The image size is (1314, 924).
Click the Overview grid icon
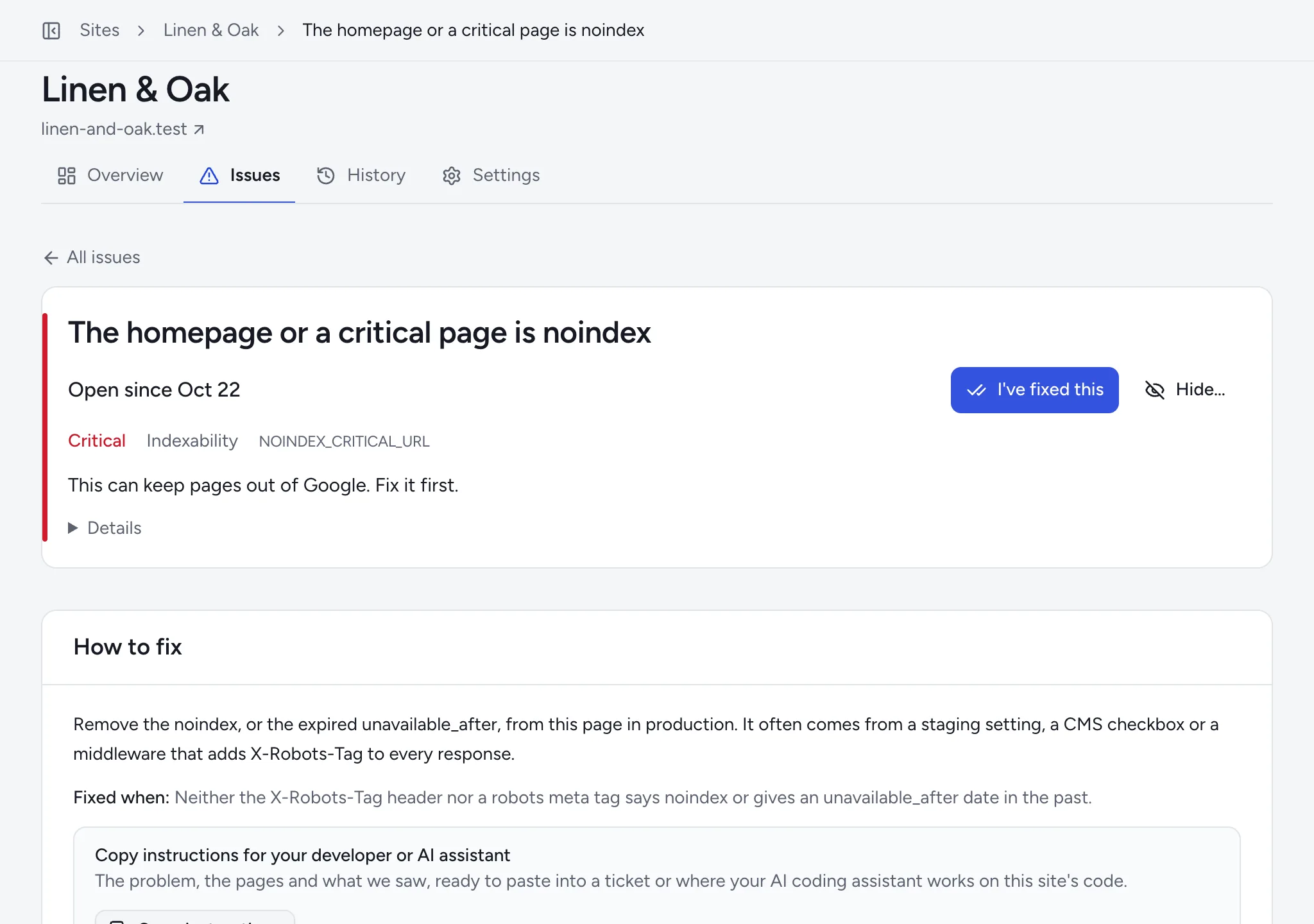(x=67, y=176)
